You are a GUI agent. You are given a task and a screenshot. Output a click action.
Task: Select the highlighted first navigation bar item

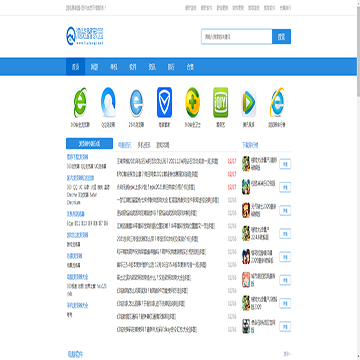tap(75, 67)
